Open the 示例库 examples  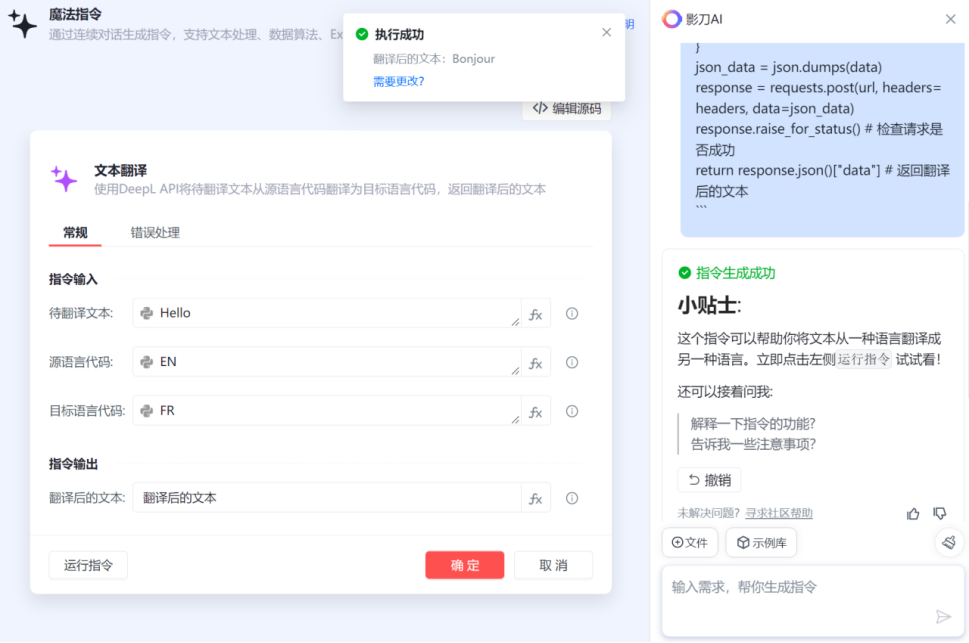(761, 543)
